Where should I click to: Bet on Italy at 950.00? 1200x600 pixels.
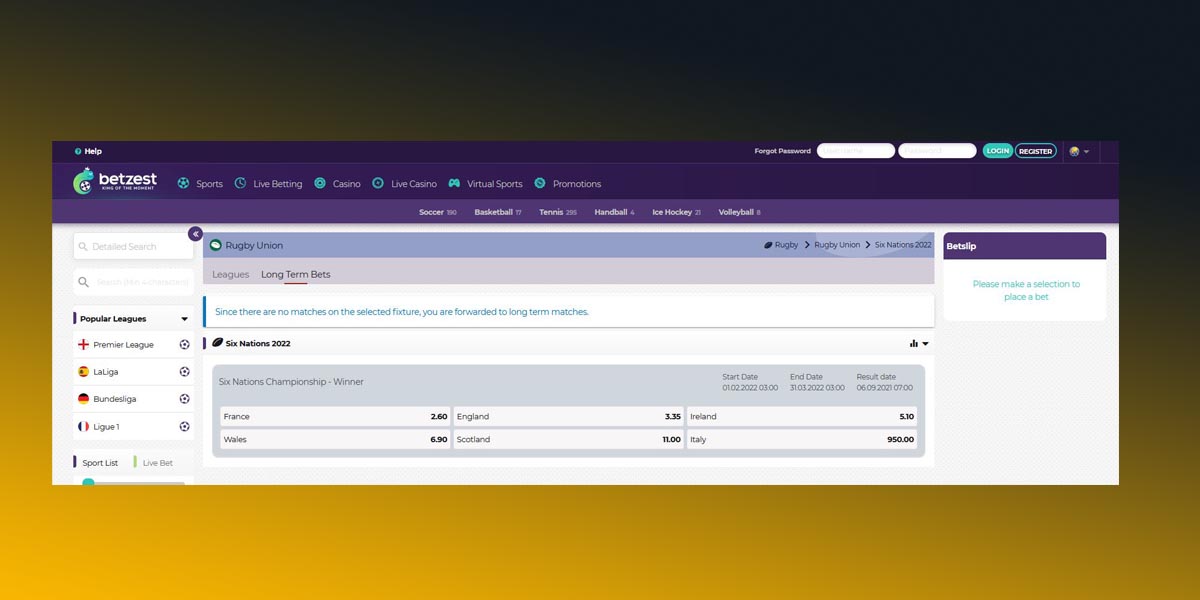[x=802, y=439]
